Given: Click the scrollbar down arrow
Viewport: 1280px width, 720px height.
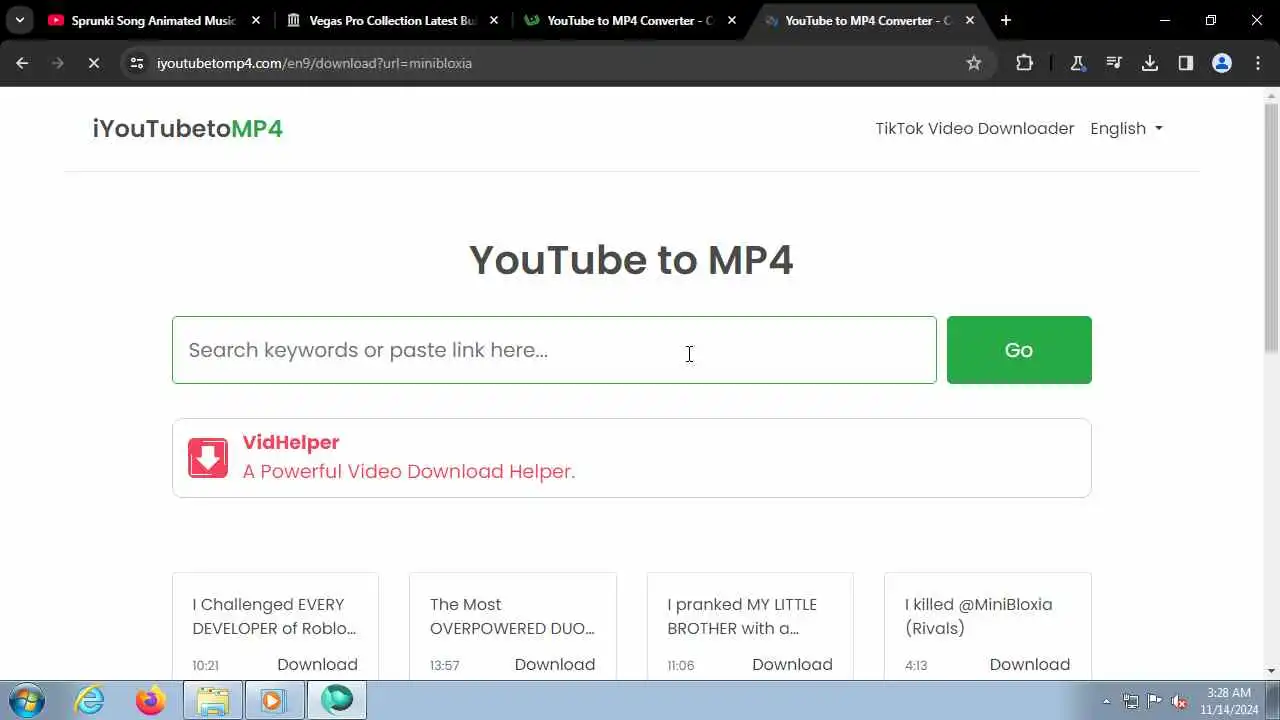Looking at the screenshot, I should pos(1271,671).
